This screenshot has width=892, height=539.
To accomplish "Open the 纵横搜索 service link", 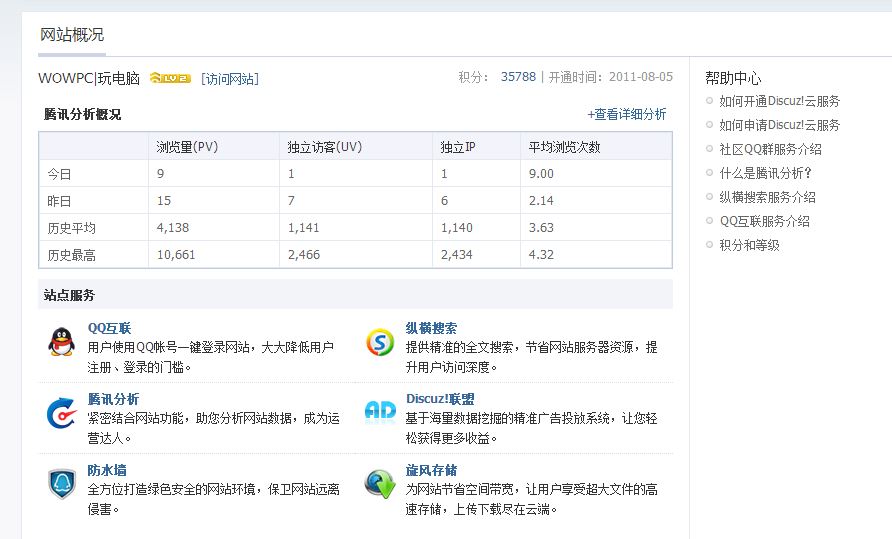I will pos(431,328).
